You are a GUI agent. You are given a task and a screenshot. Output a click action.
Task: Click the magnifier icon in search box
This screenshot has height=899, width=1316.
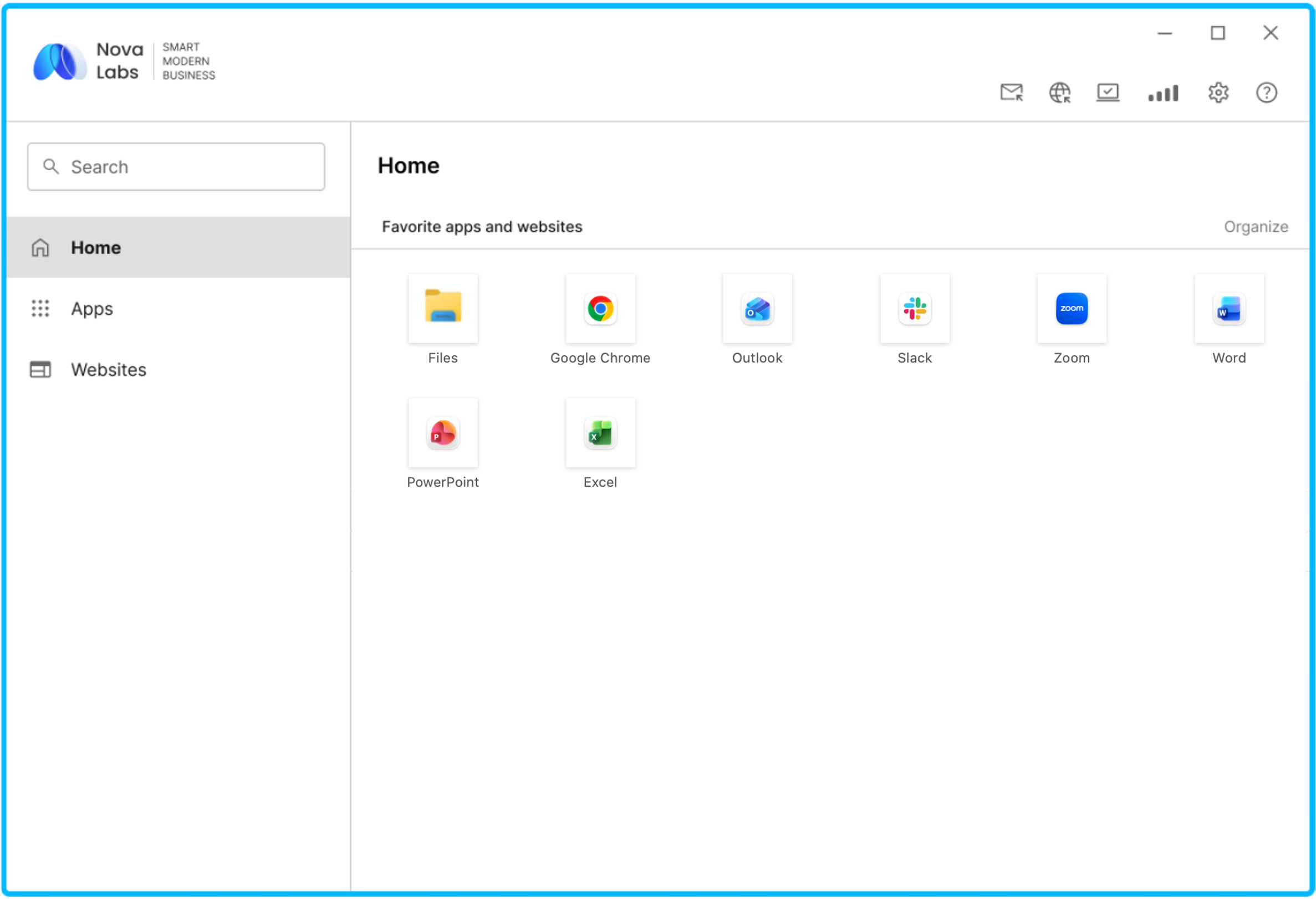click(x=51, y=166)
